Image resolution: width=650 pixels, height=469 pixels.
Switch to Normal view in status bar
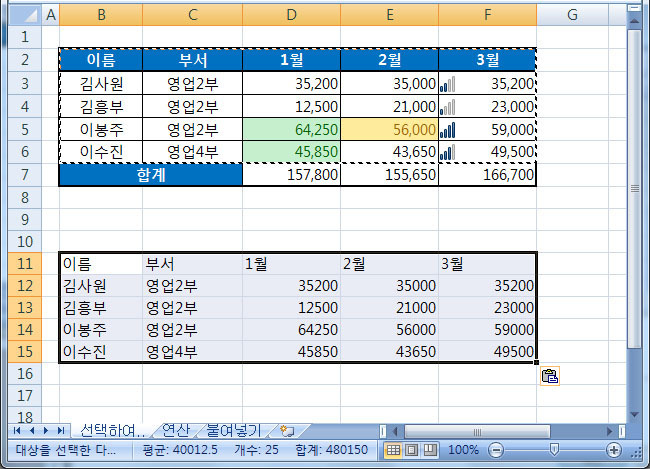tap(393, 450)
